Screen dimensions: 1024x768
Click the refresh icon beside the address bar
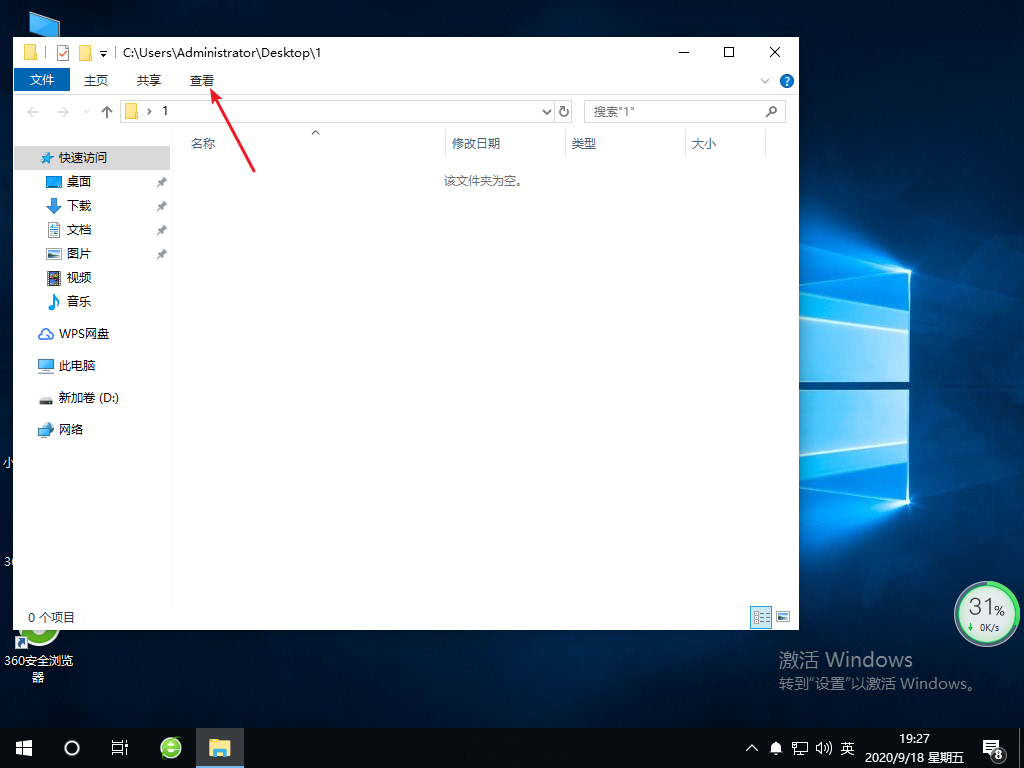coord(562,111)
